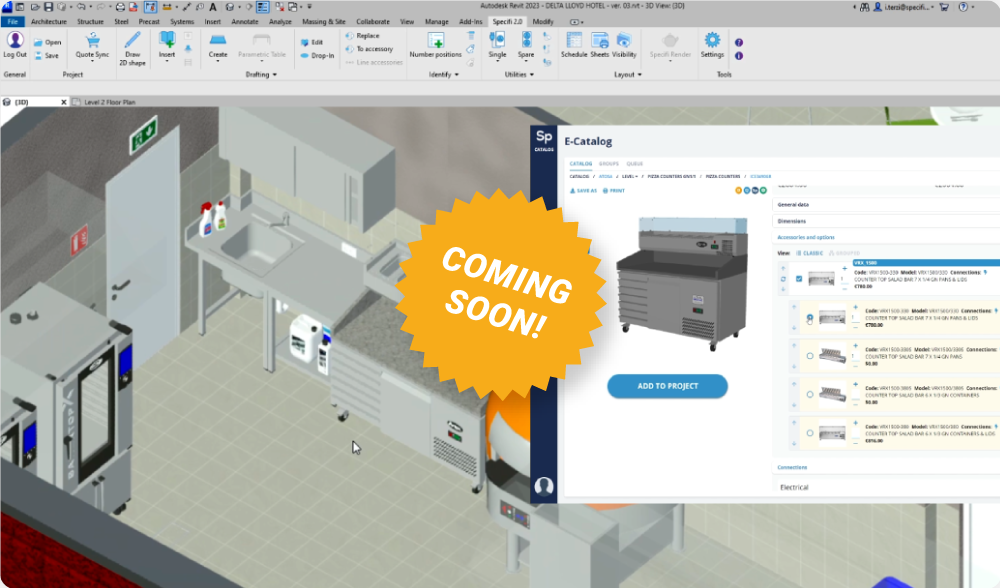
Task: Click SAVE AS in E-Catalog
Action: [x=584, y=191]
